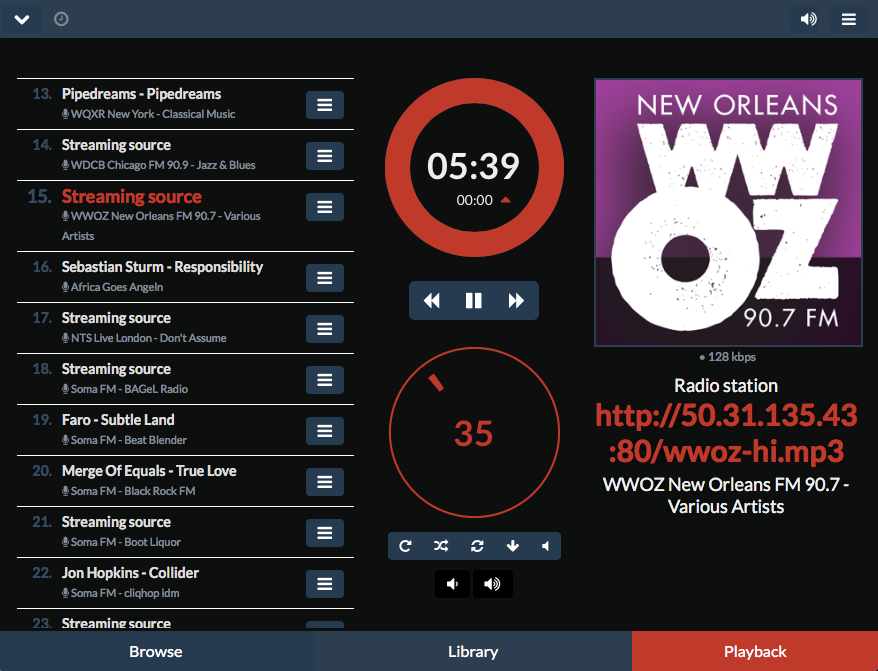Viewport: 878px width, 671px height.
Task: Open menu for WWOZ New Orleans row
Action: (x=325, y=207)
